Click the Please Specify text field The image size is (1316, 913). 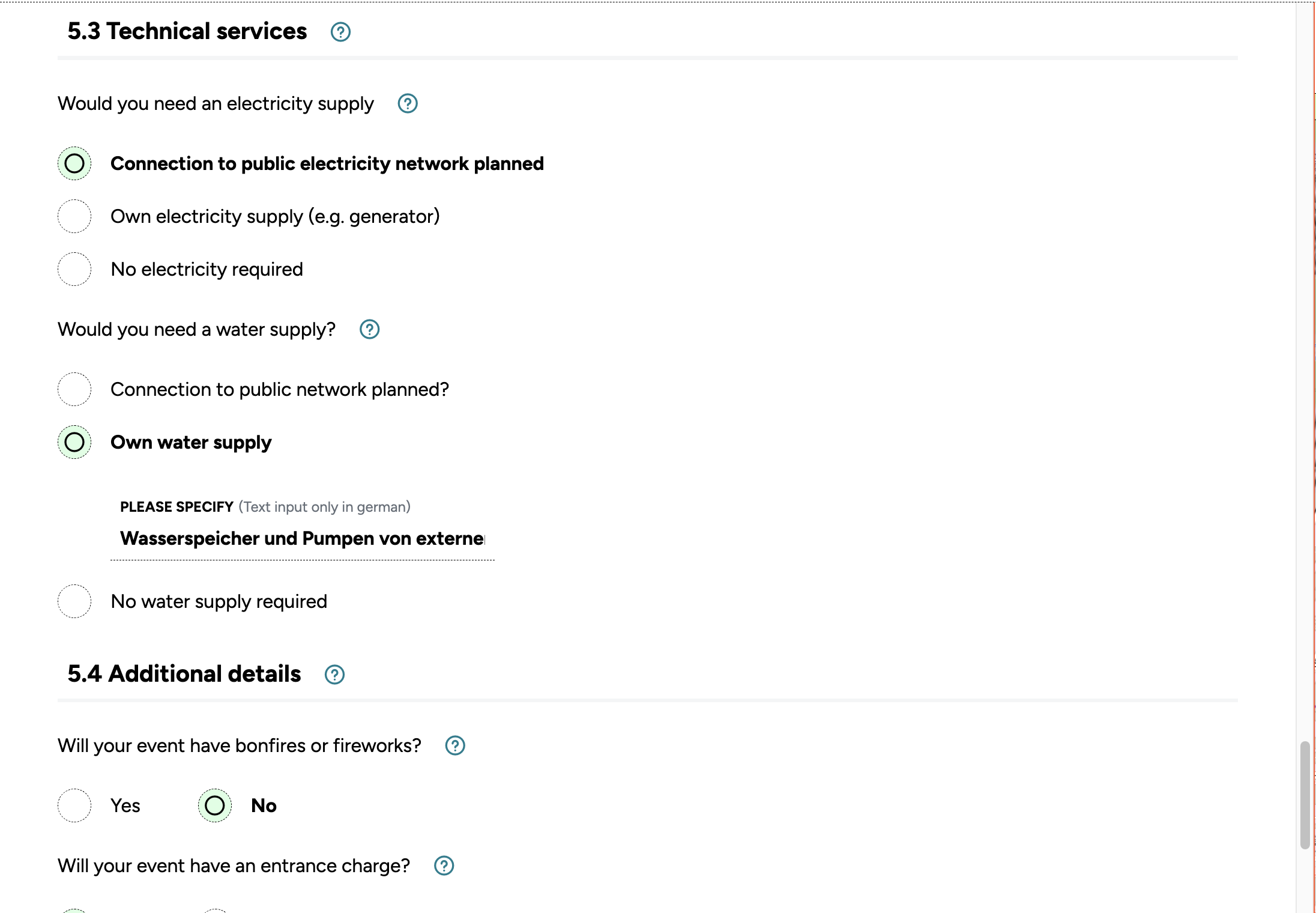pos(302,539)
